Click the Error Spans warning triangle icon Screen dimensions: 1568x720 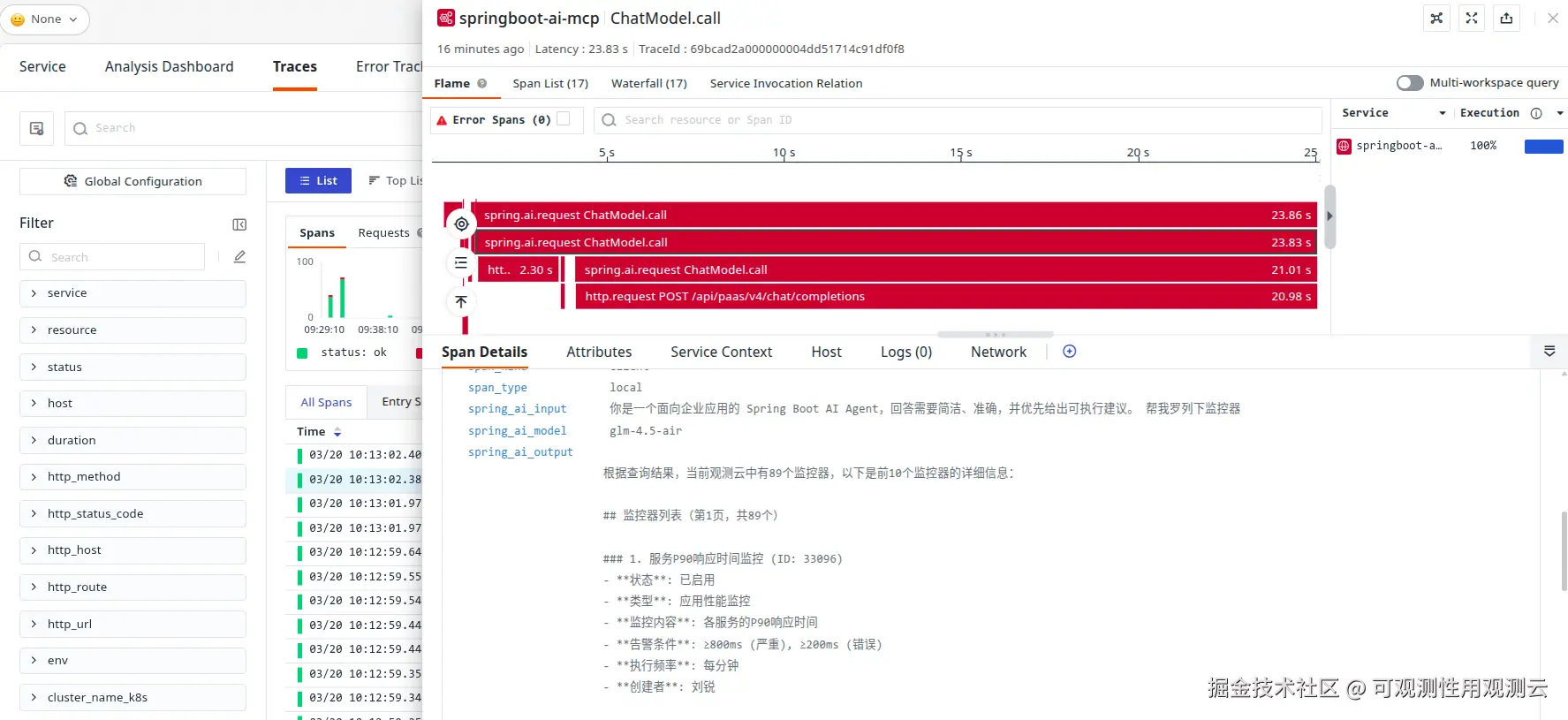442,120
